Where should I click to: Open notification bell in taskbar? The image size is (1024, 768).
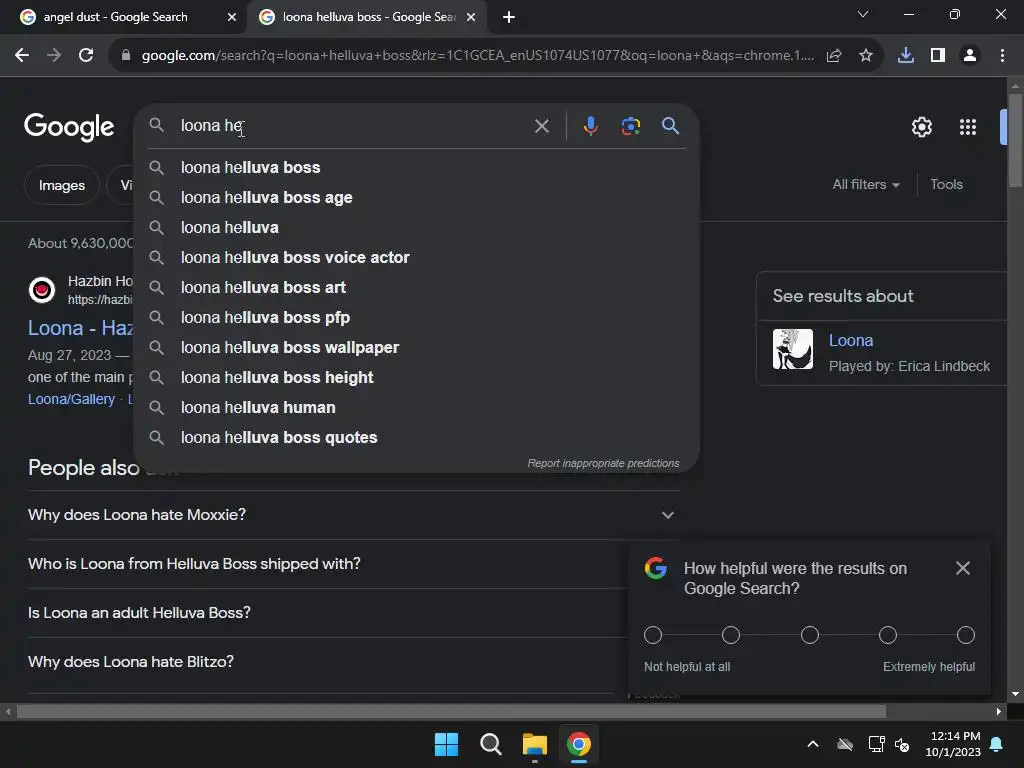point(997,744)
